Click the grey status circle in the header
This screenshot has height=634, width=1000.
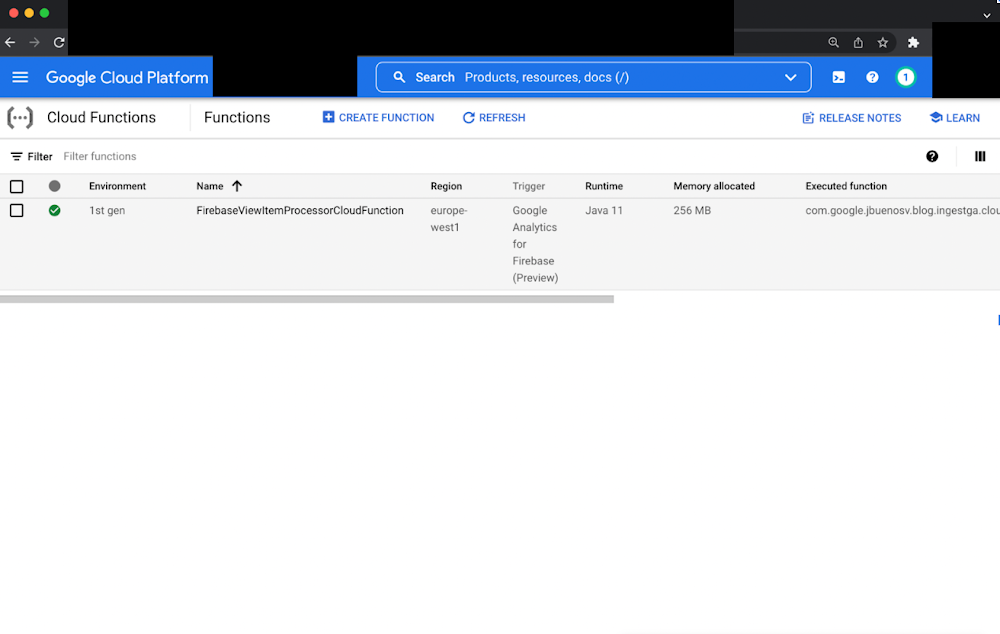(55, 186)
